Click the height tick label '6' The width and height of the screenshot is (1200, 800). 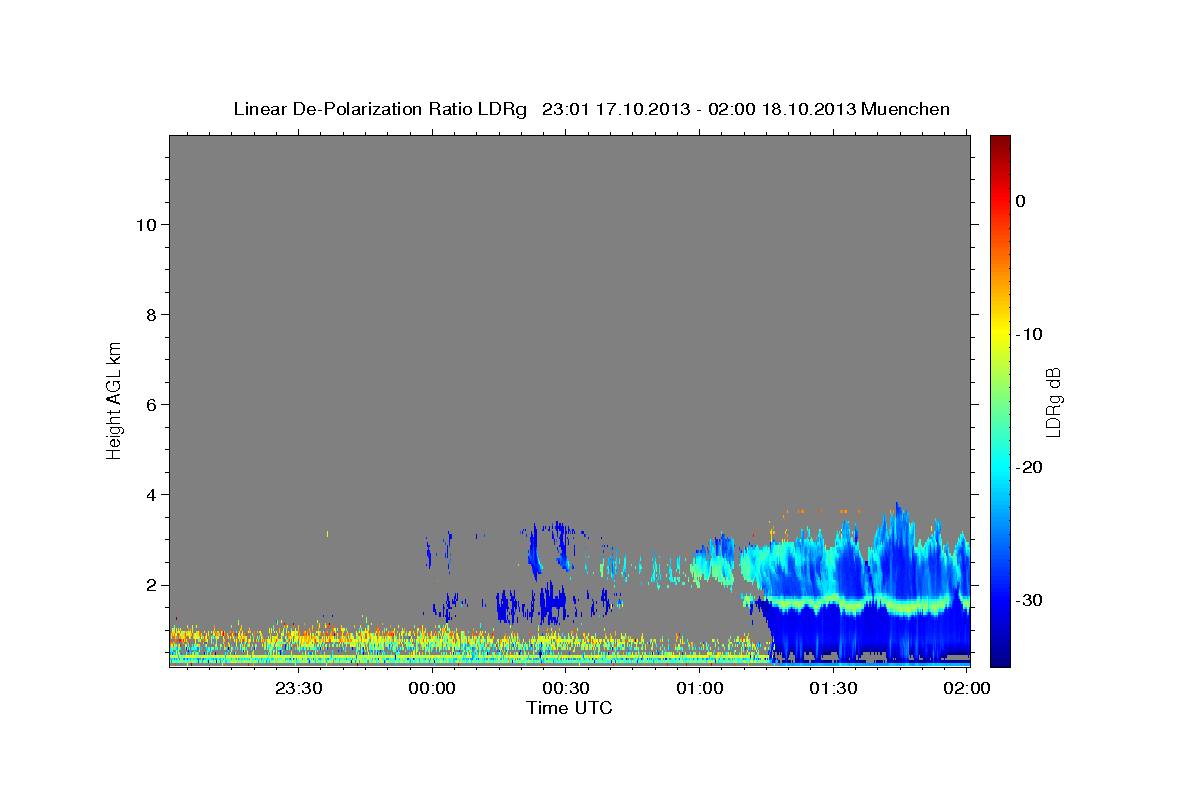[152, 404]
